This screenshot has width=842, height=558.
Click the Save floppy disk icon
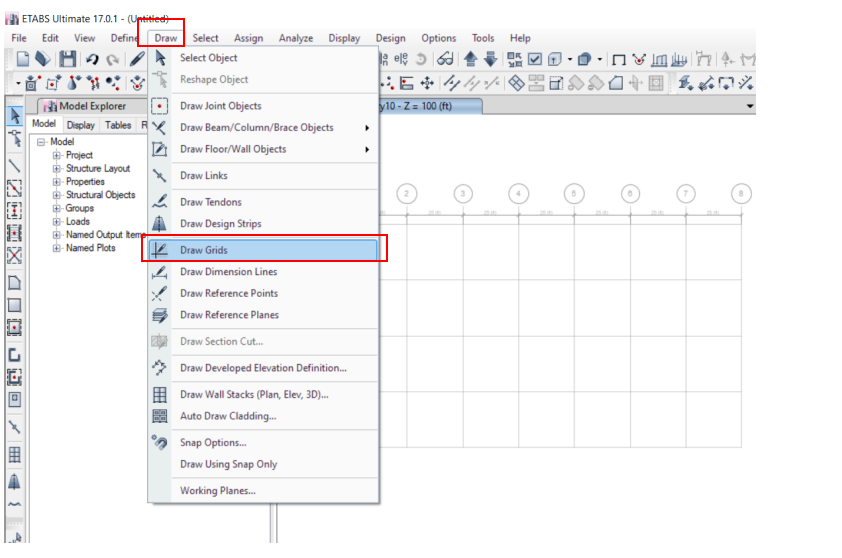68,59
